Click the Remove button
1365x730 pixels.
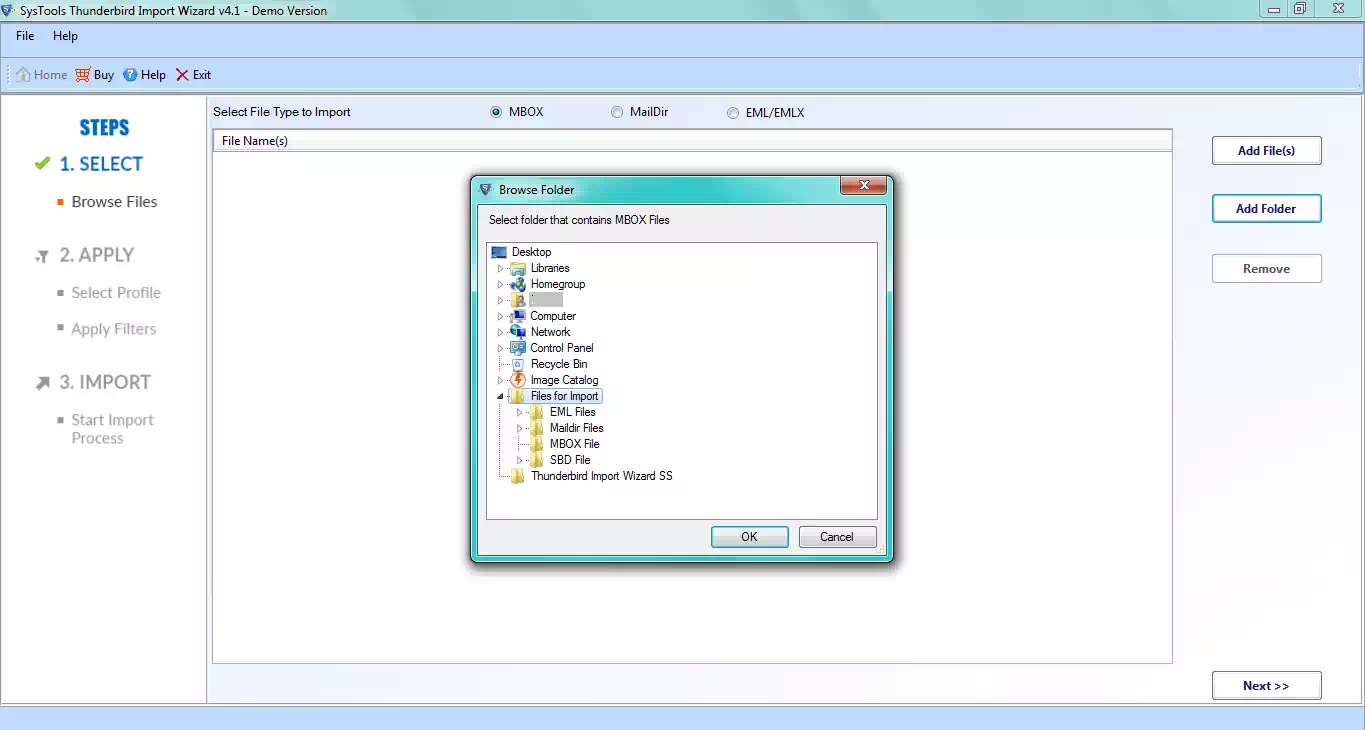1266,269
